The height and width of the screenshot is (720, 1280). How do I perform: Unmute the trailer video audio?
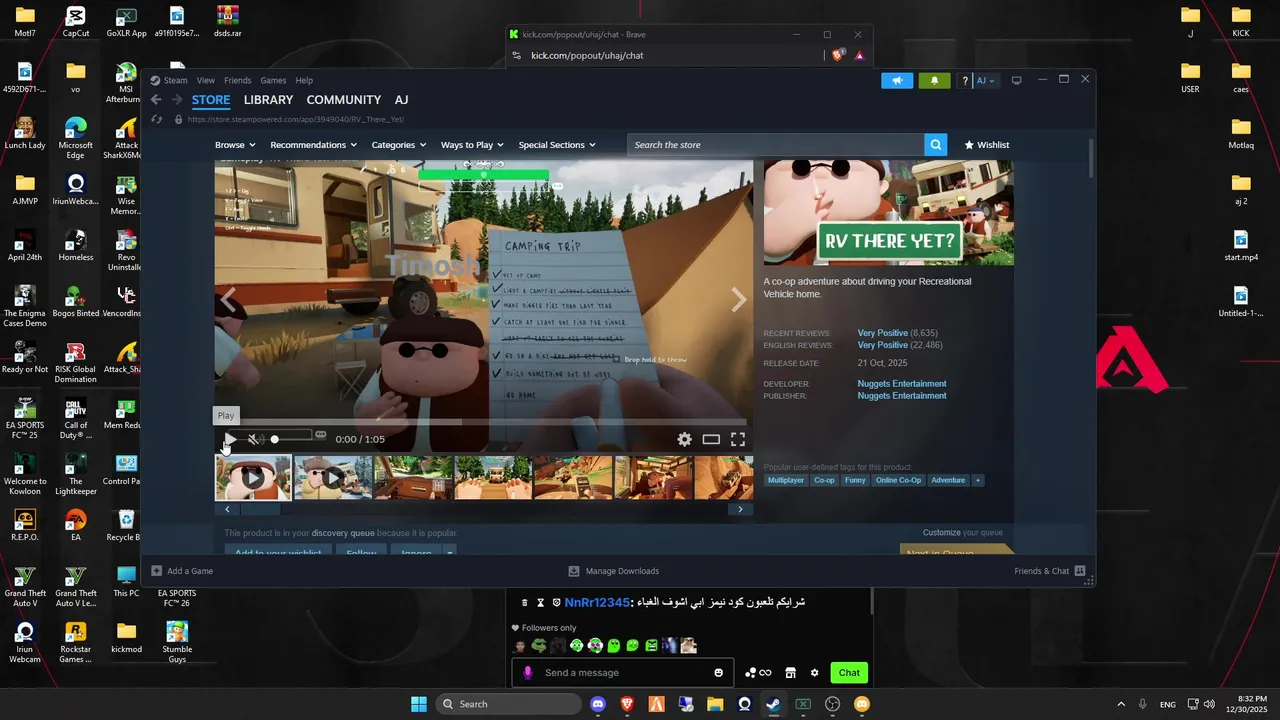click(x=254, y=439)
